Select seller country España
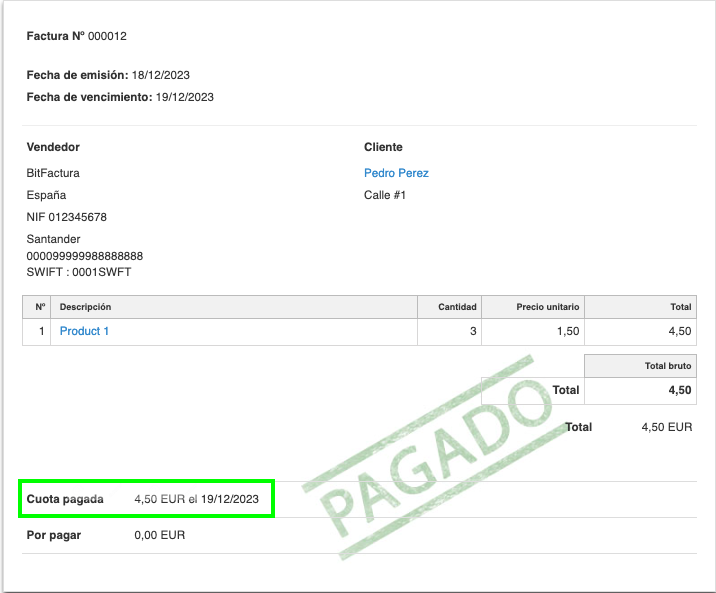 click(46, 195)
